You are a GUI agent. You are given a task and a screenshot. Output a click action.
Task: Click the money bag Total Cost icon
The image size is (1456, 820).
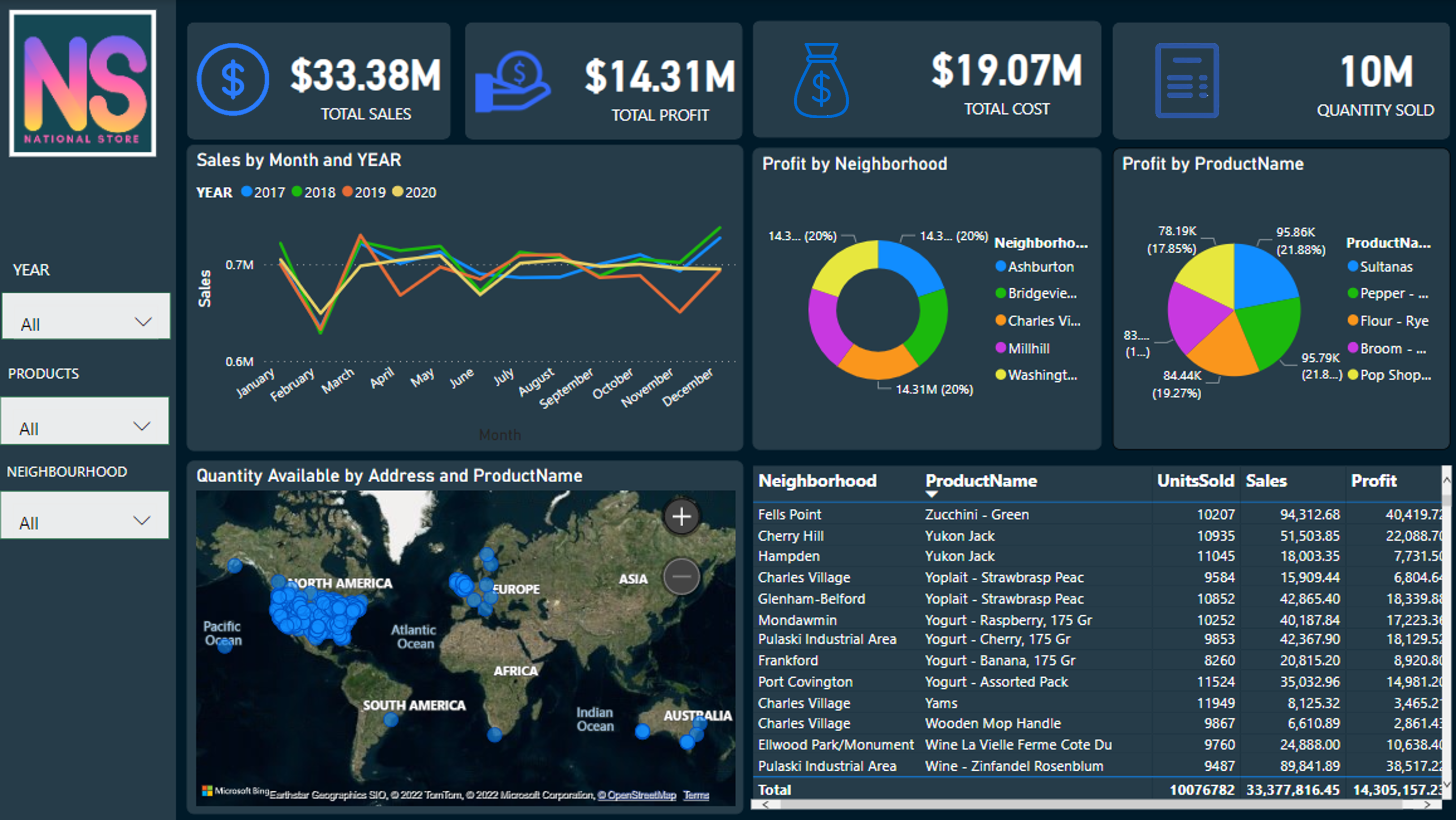click(821, 82)
